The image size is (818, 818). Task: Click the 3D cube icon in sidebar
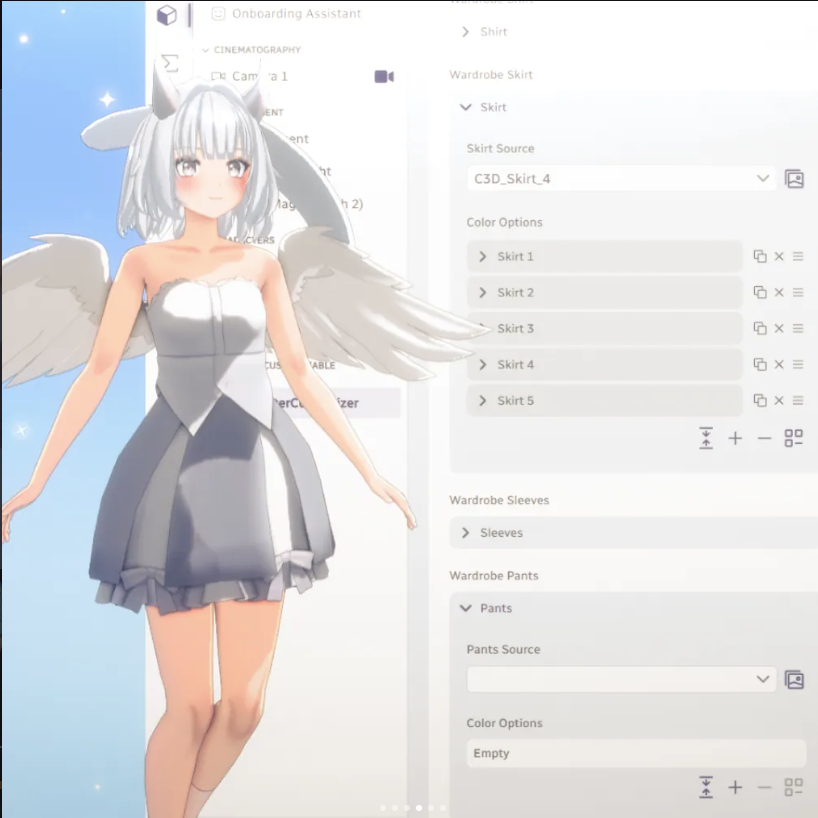click(167, 15)
